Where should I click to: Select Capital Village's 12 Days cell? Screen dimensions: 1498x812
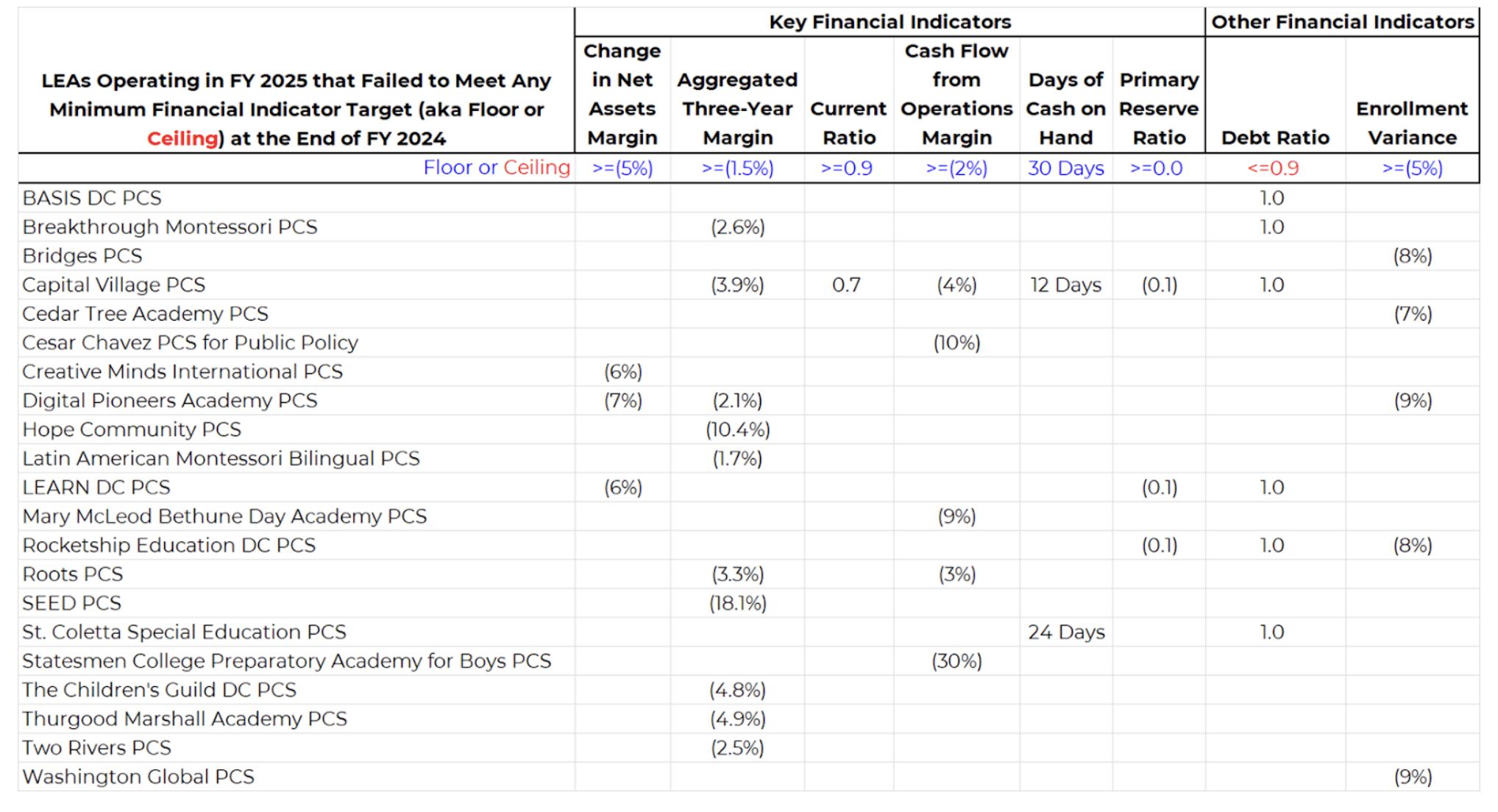tap(1065, 285)
